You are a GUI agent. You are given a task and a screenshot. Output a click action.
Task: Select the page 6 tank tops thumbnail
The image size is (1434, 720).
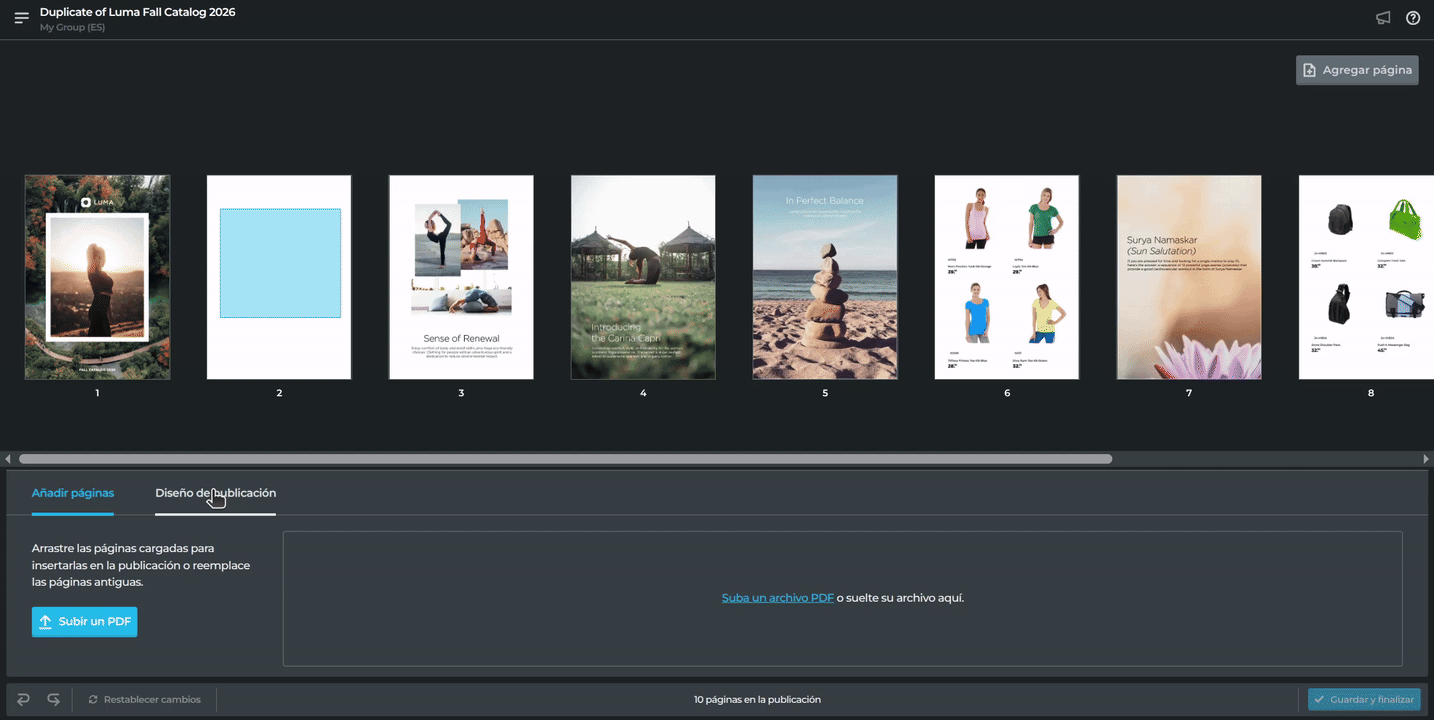coord(1007,277)
